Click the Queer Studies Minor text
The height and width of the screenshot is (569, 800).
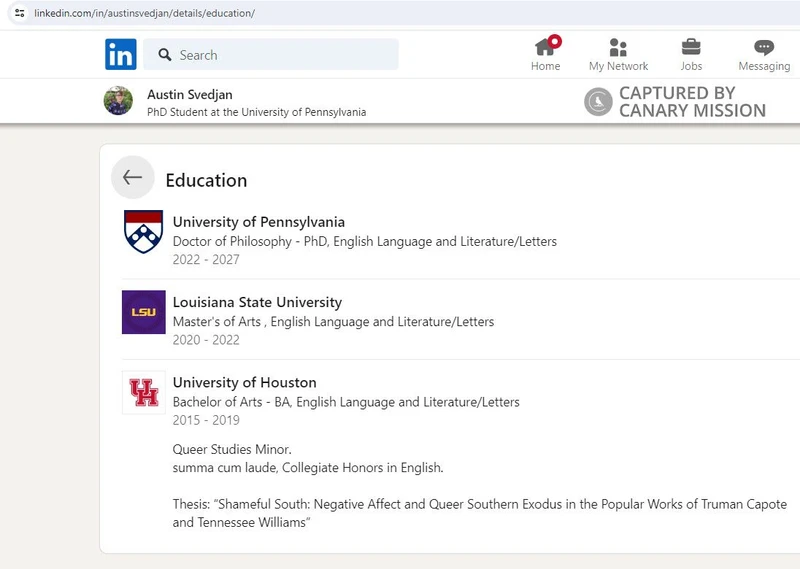tap(232, 449)
